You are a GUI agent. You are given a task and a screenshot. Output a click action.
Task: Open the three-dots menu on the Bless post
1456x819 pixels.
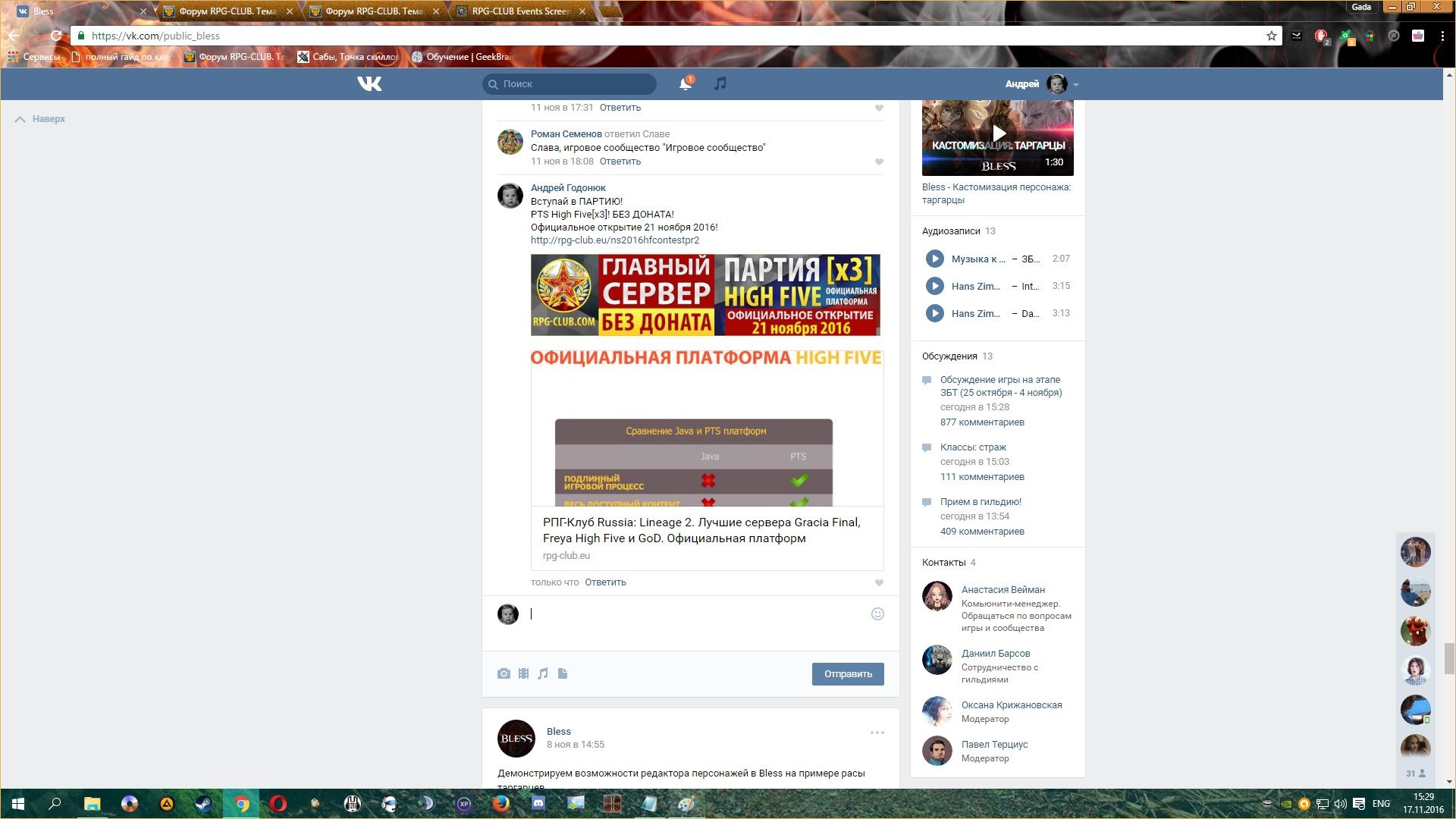(877, 733)
